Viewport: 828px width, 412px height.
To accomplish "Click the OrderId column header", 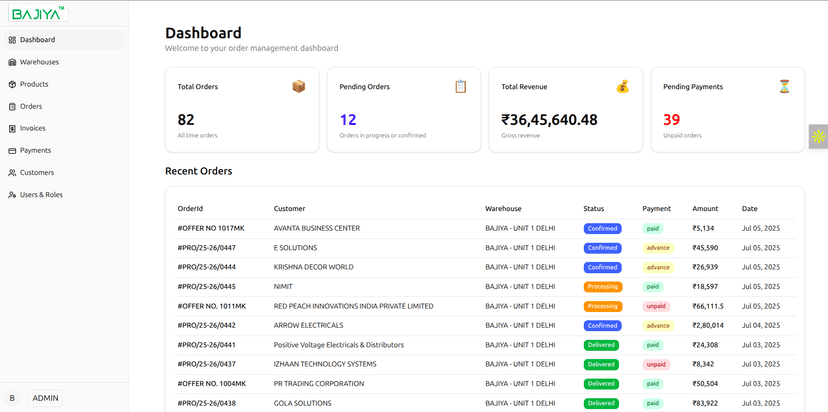I will [190, 209].
